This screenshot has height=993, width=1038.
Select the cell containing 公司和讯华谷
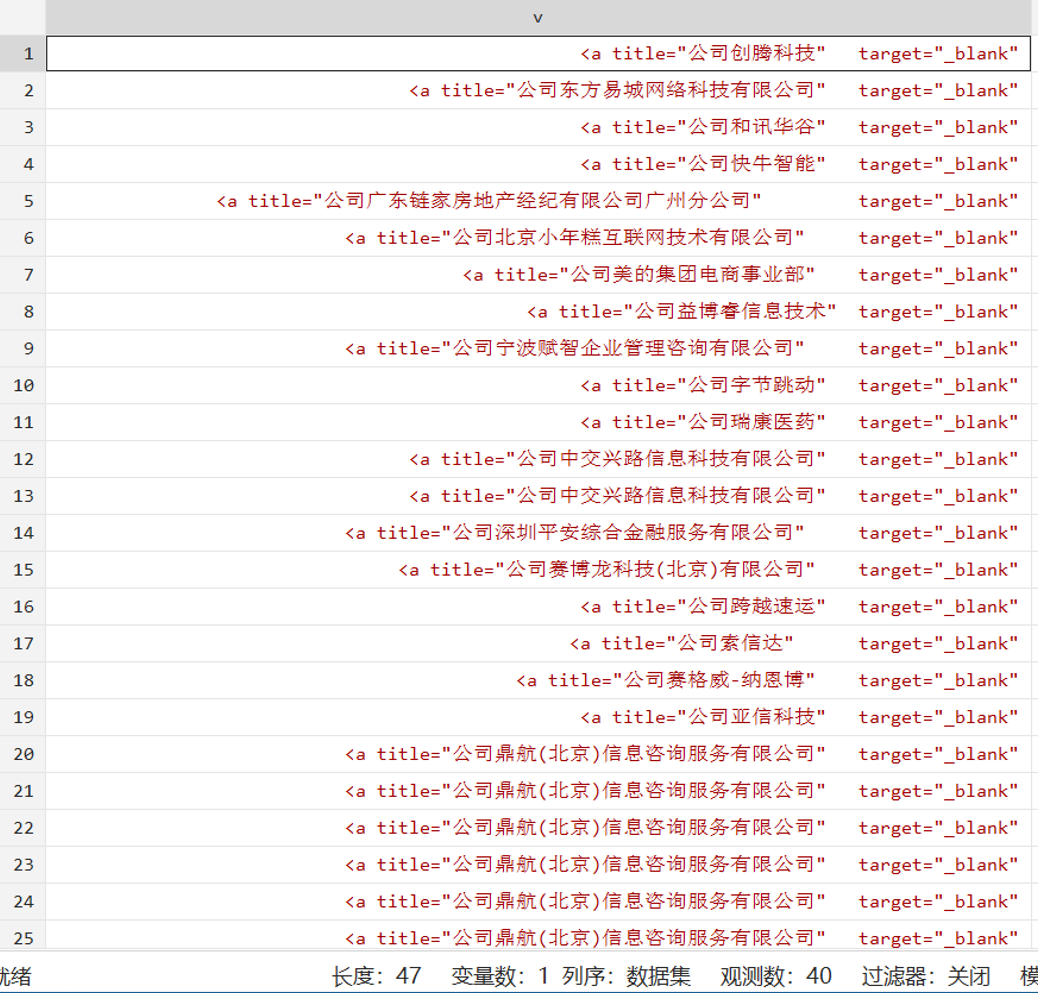(x=538, y=127)
